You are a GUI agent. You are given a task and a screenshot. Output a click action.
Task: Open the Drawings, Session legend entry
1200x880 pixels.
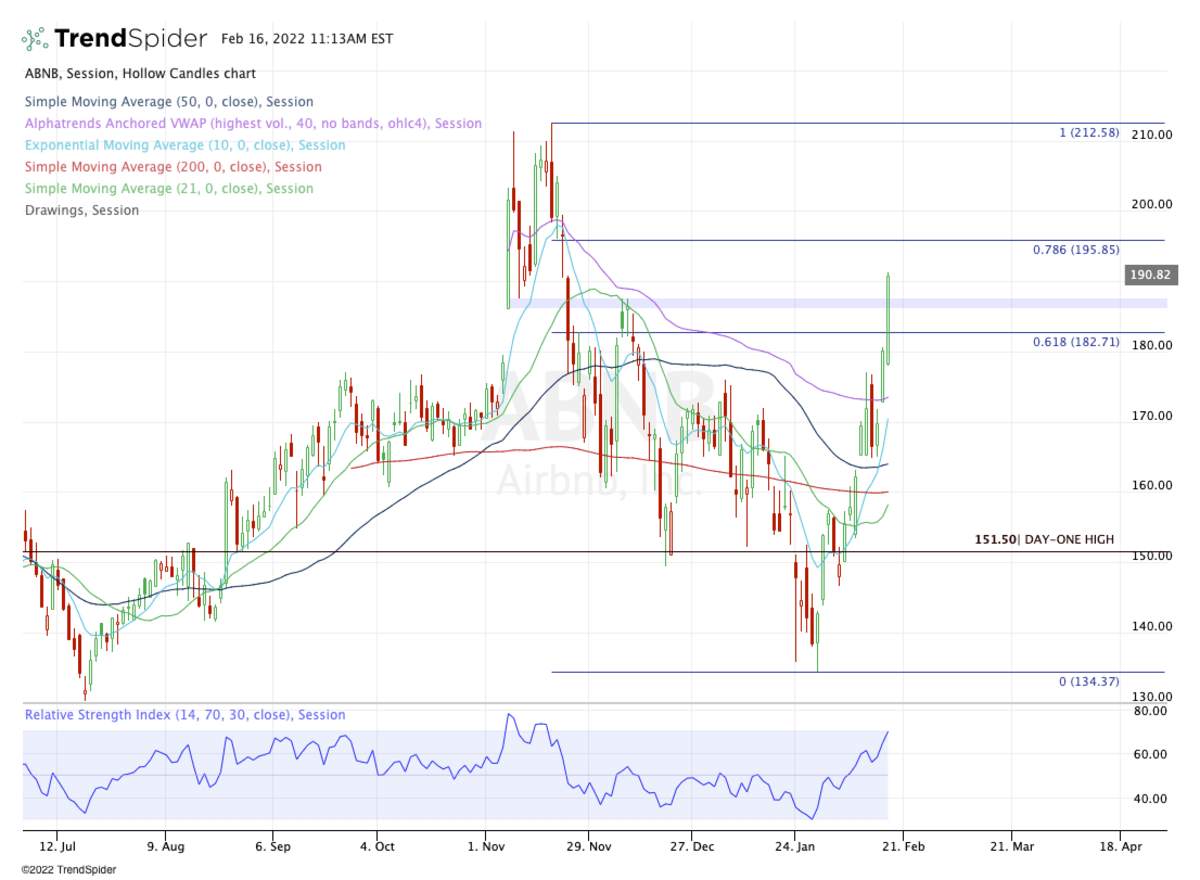82,211
